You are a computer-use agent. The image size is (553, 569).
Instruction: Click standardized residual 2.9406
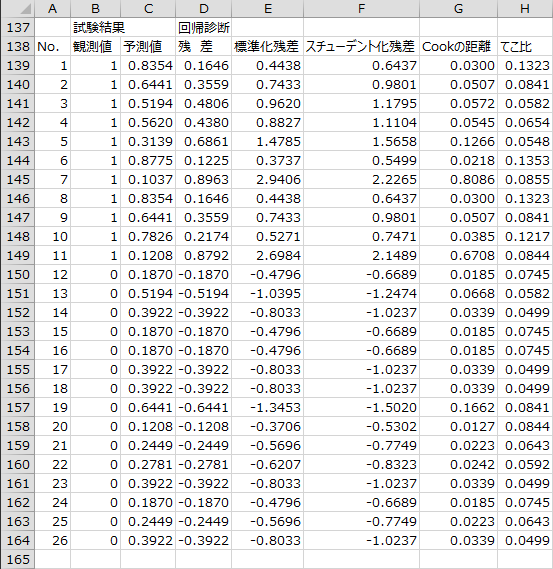pyautogui.click(x=267, y=179)
